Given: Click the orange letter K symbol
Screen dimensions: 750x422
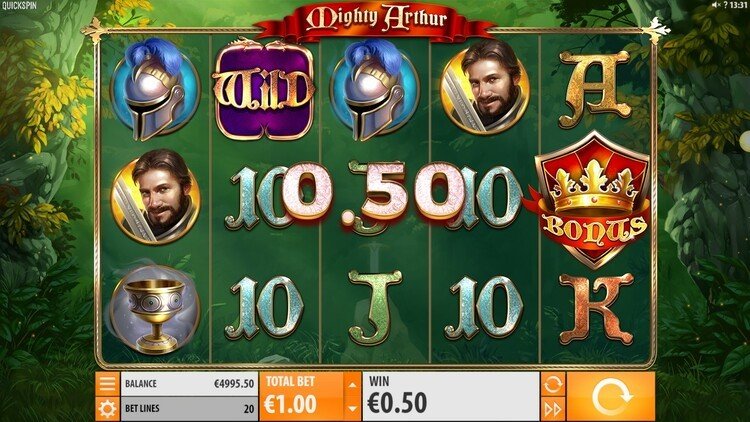Looking at the screenshot, I should 596,308.
